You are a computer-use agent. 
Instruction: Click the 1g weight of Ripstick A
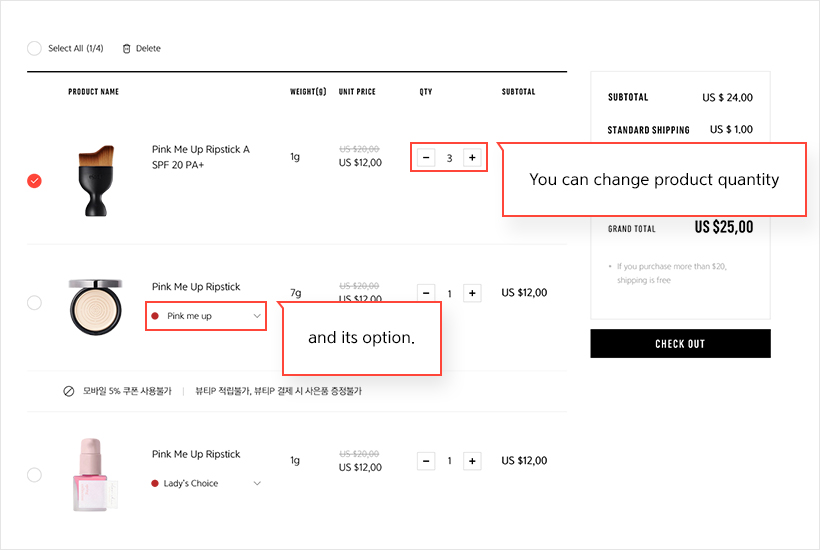pyautogui.click(x=295, y=157)
